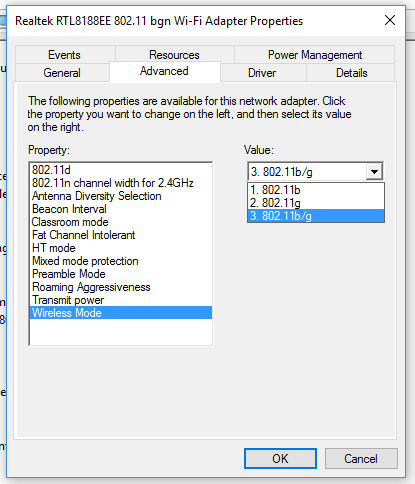
Task: Go to the Power Management tab
Action: (315, 54)
